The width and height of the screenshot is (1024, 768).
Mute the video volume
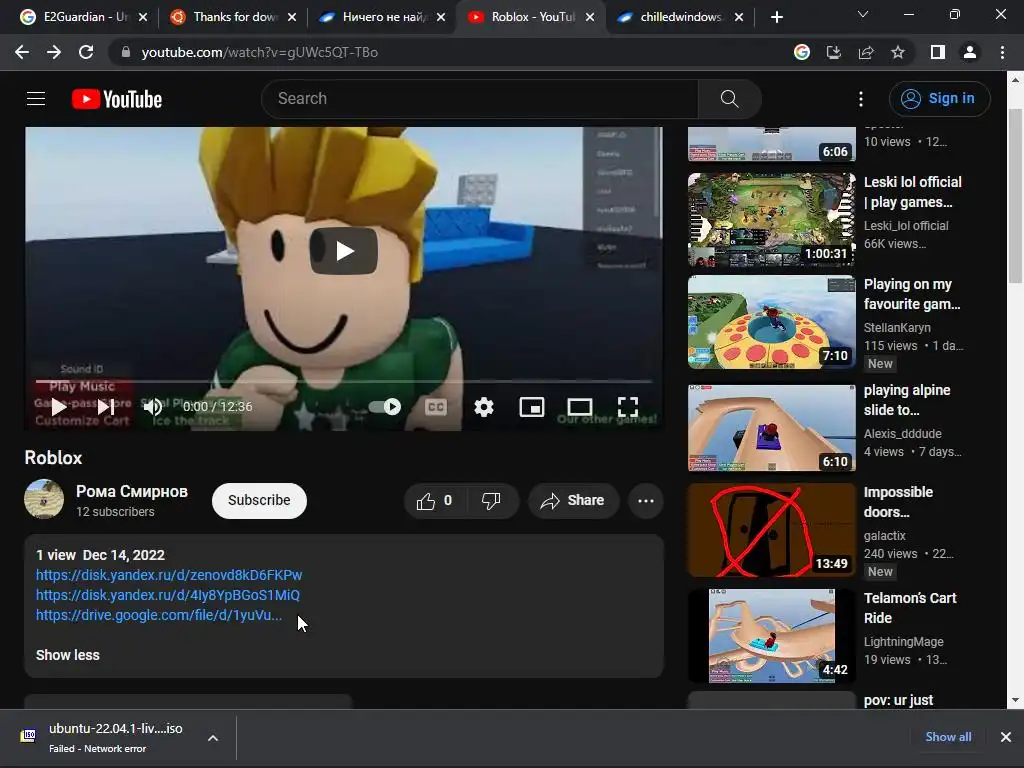tap(153, 407)
